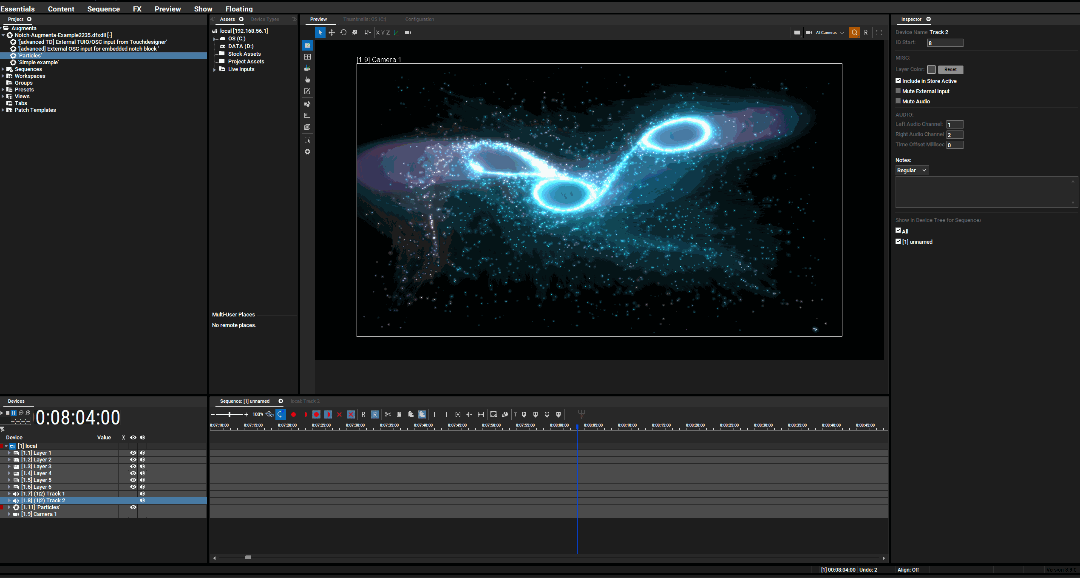Click the orange magnifier icon in preview
This screenshot has height=578, width=1080.
click(854, 32)
